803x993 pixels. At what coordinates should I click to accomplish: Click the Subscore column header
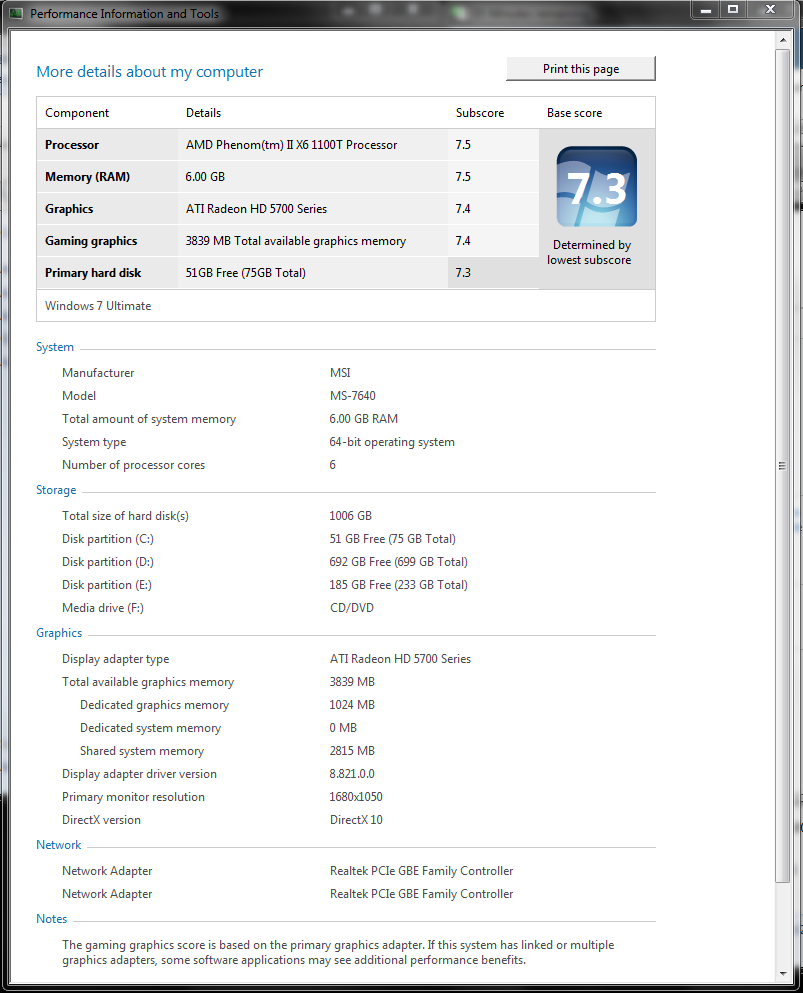[x=480, y=113]
